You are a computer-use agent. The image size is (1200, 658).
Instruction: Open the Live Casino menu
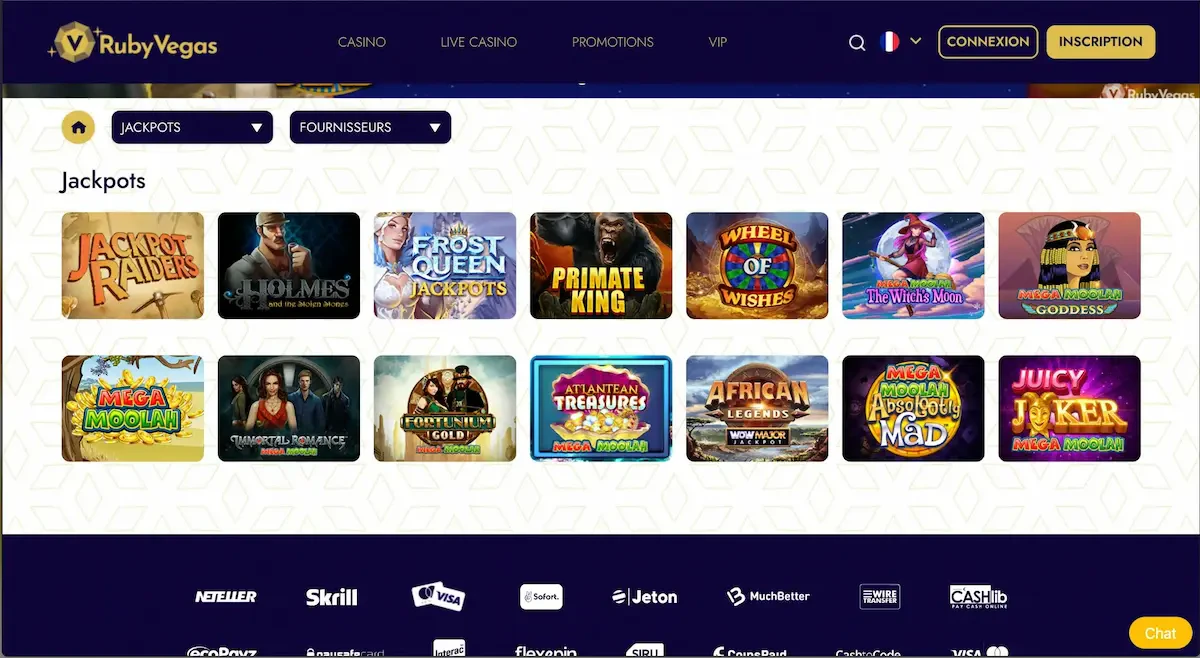coord(479,42)
